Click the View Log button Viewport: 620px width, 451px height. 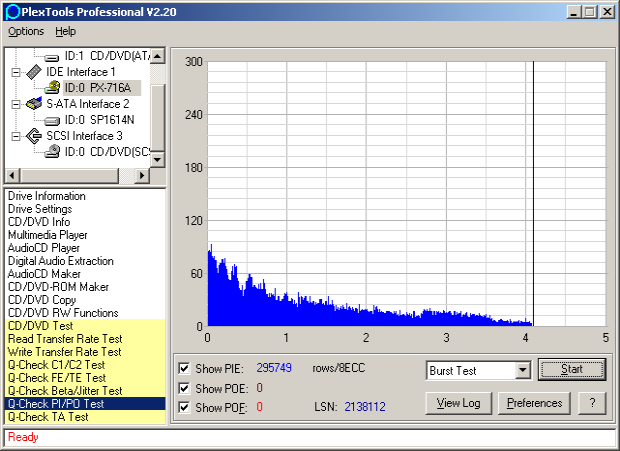(459, 403)
